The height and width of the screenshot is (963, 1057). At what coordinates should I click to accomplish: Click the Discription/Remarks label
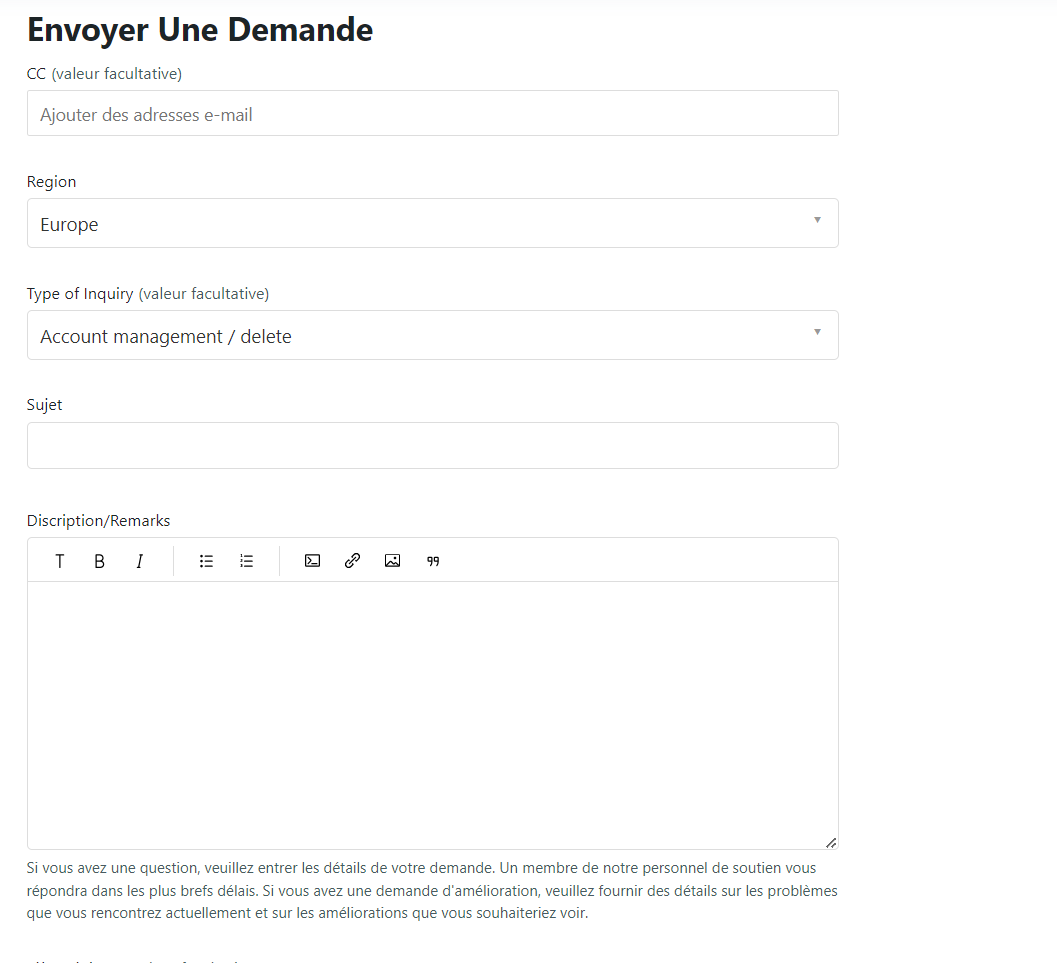coord(98,520)
